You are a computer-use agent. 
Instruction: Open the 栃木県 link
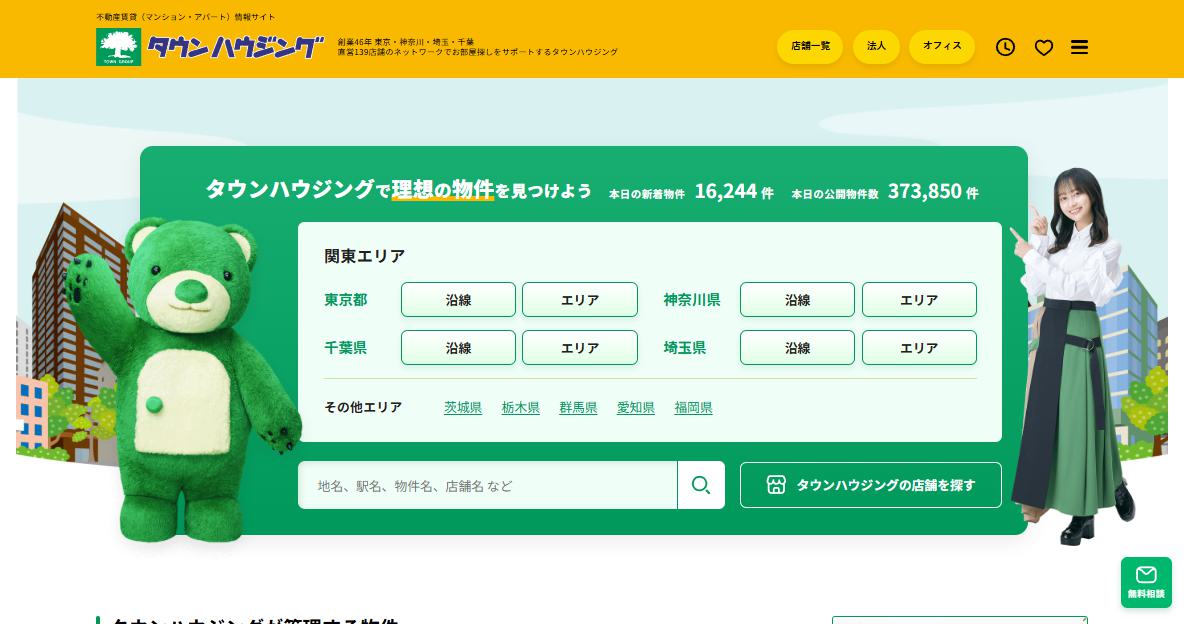point(520,408)
